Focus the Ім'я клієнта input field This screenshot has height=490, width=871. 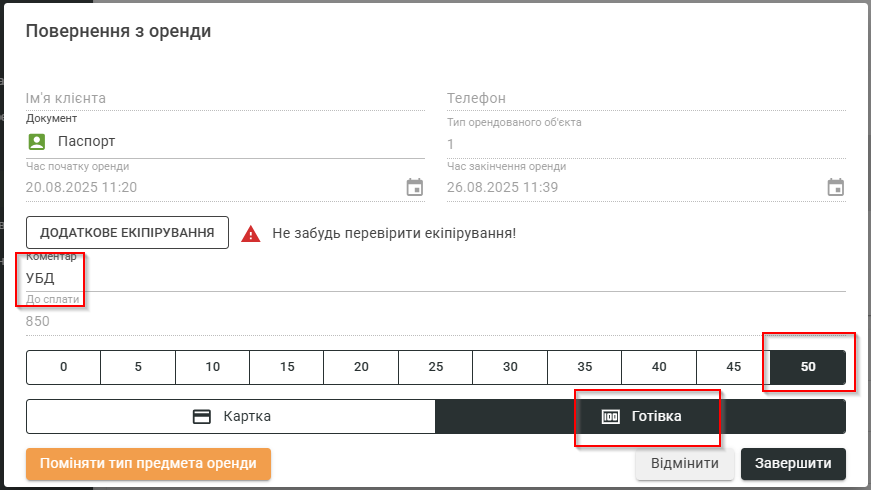tap(225, 98)
